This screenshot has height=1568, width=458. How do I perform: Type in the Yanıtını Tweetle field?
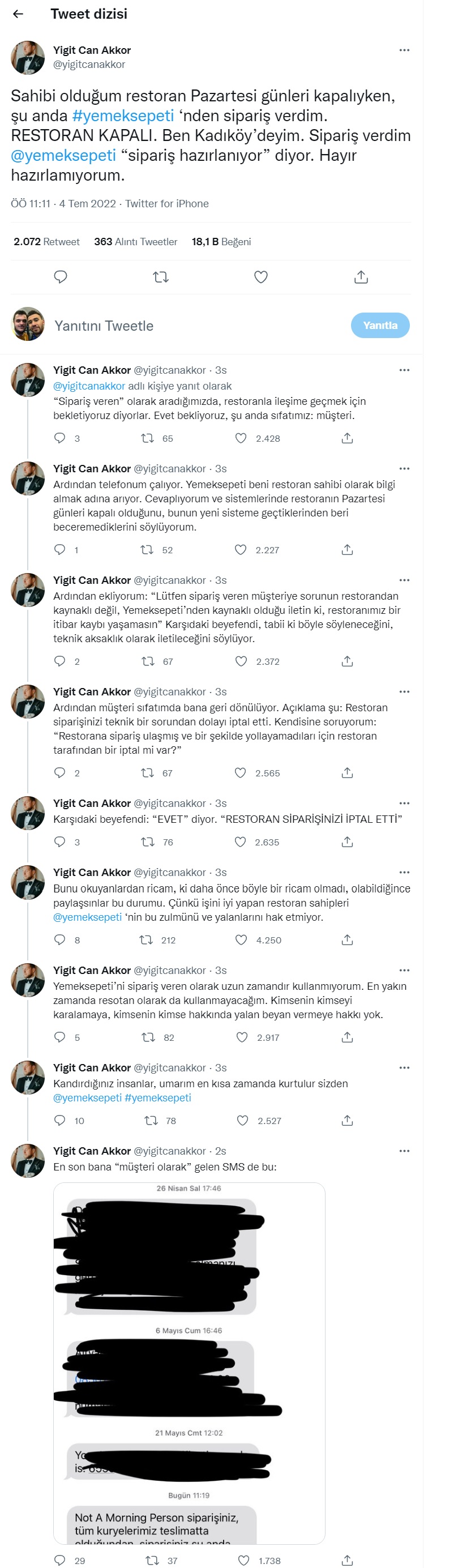(x=182, y=326)
